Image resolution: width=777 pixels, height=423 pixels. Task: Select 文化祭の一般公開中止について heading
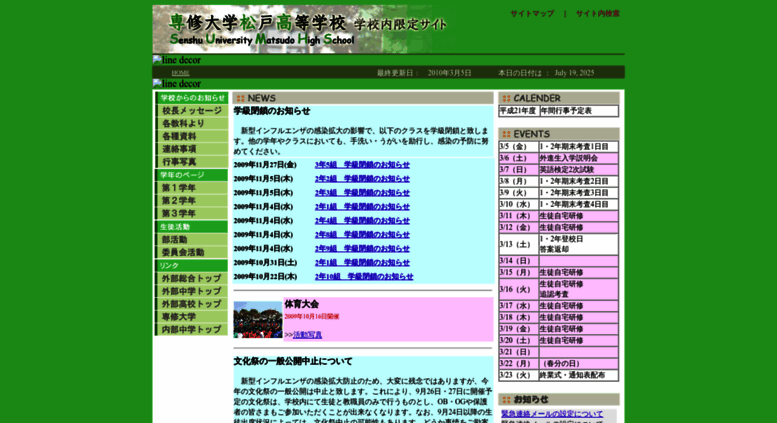(293, 362)
